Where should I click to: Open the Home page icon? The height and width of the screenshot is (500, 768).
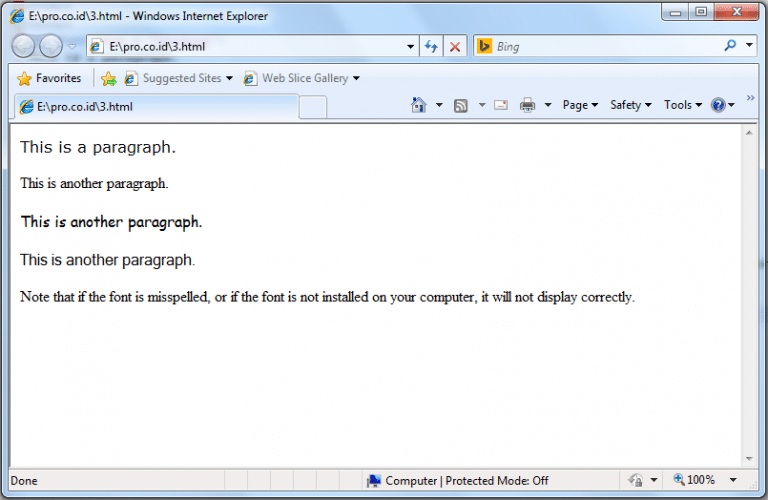click(419, 105)
